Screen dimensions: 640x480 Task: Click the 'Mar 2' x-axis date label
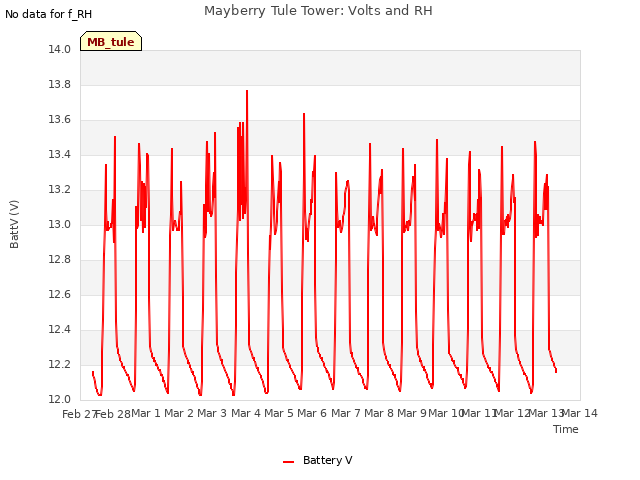(x=179, y=413)
